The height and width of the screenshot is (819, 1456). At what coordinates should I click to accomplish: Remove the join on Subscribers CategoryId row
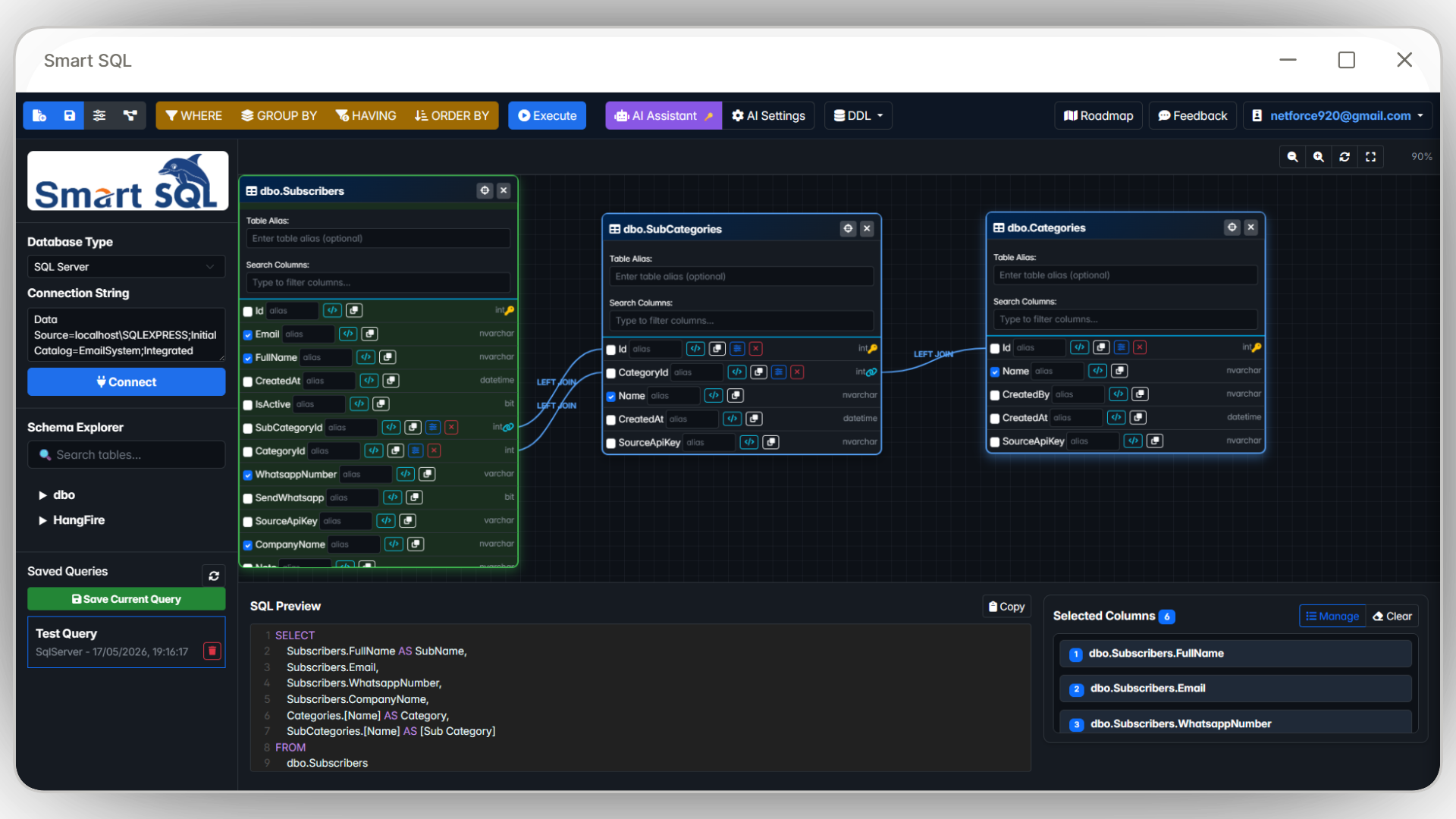click(x=434, y=451)
